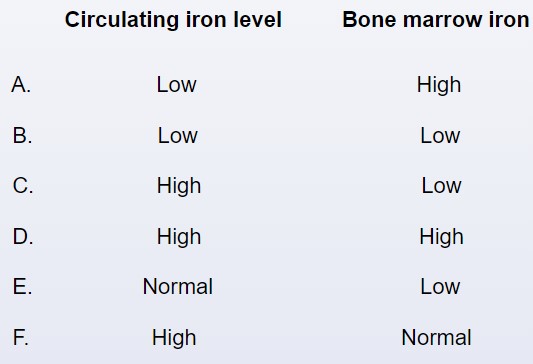Click row C's 'High' circulating iron value
This screenshot has height=364, width=533.
pyautogui.click(x=179, y=186)
